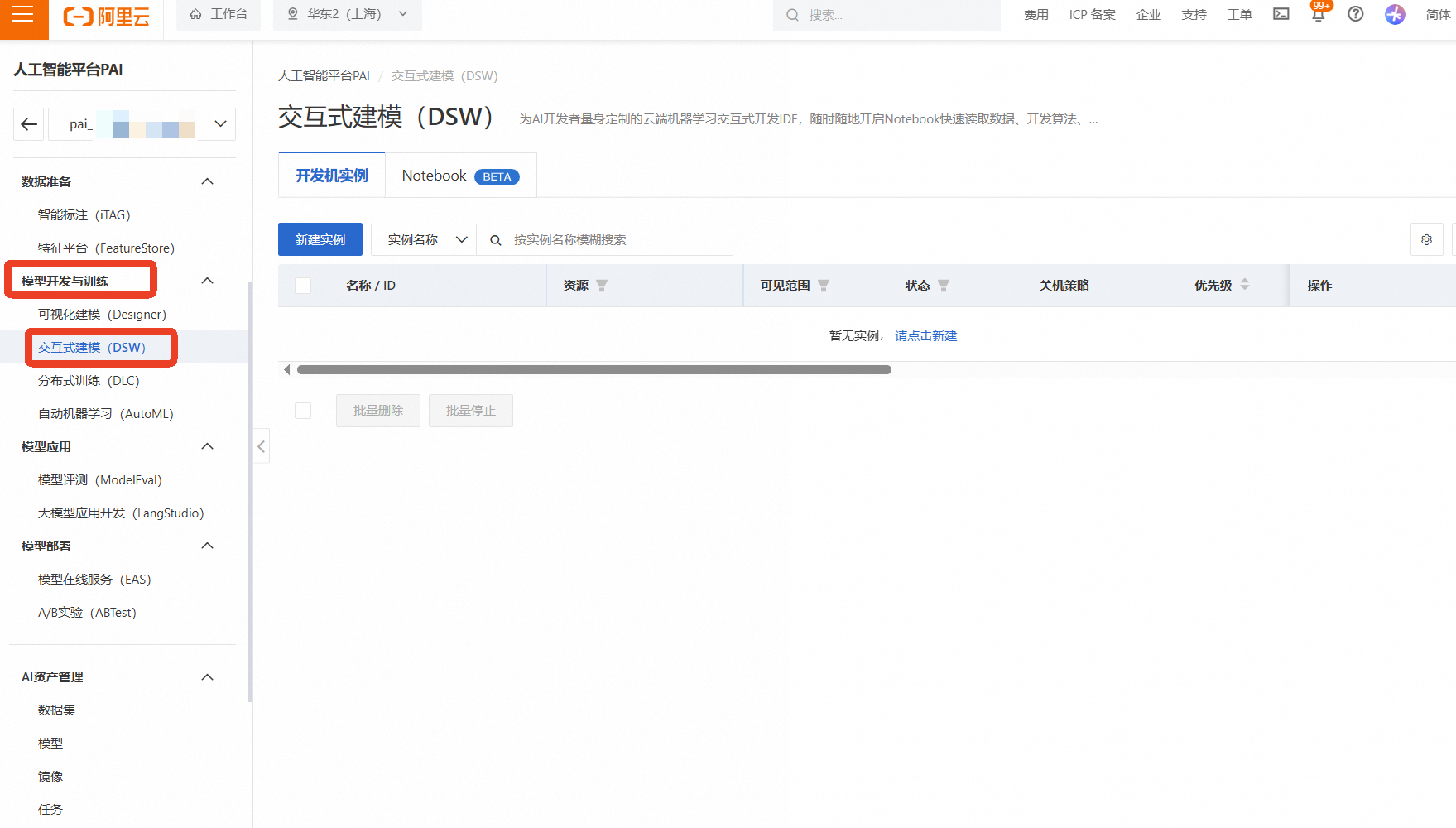
Task: Tick the checkbox beside 批量删除
Action: [303, 411]
